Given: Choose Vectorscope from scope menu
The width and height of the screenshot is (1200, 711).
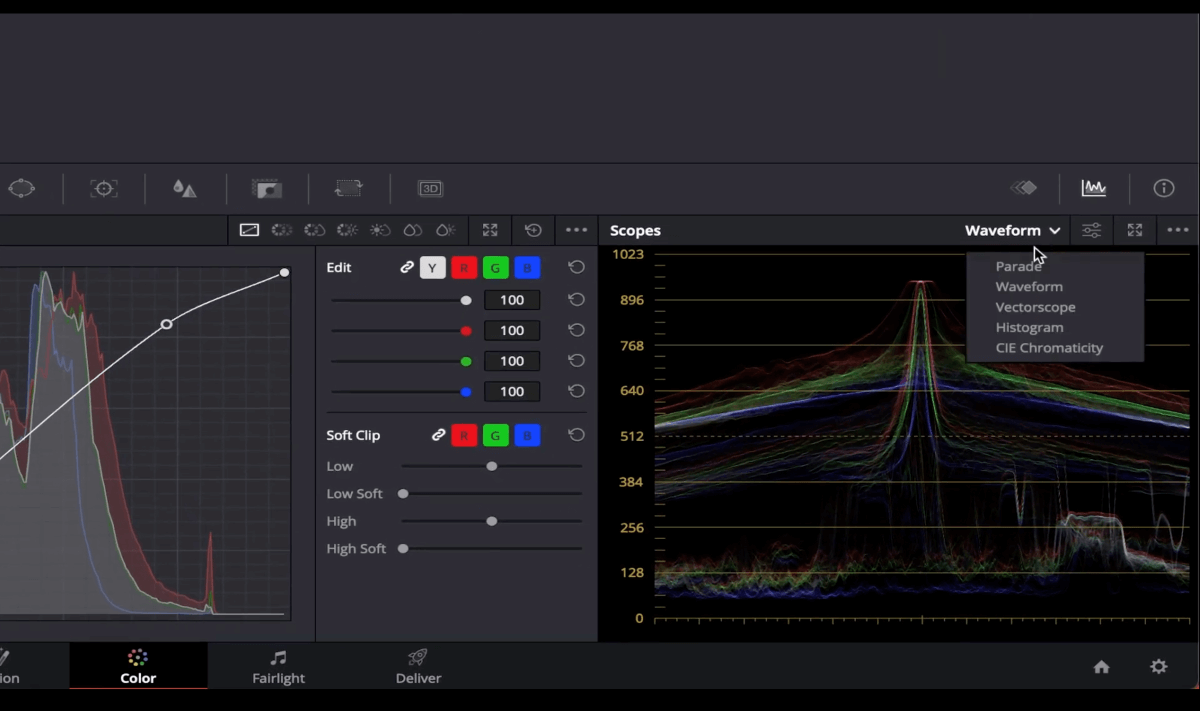Looking at the screenshot, I should point(1035,307).
